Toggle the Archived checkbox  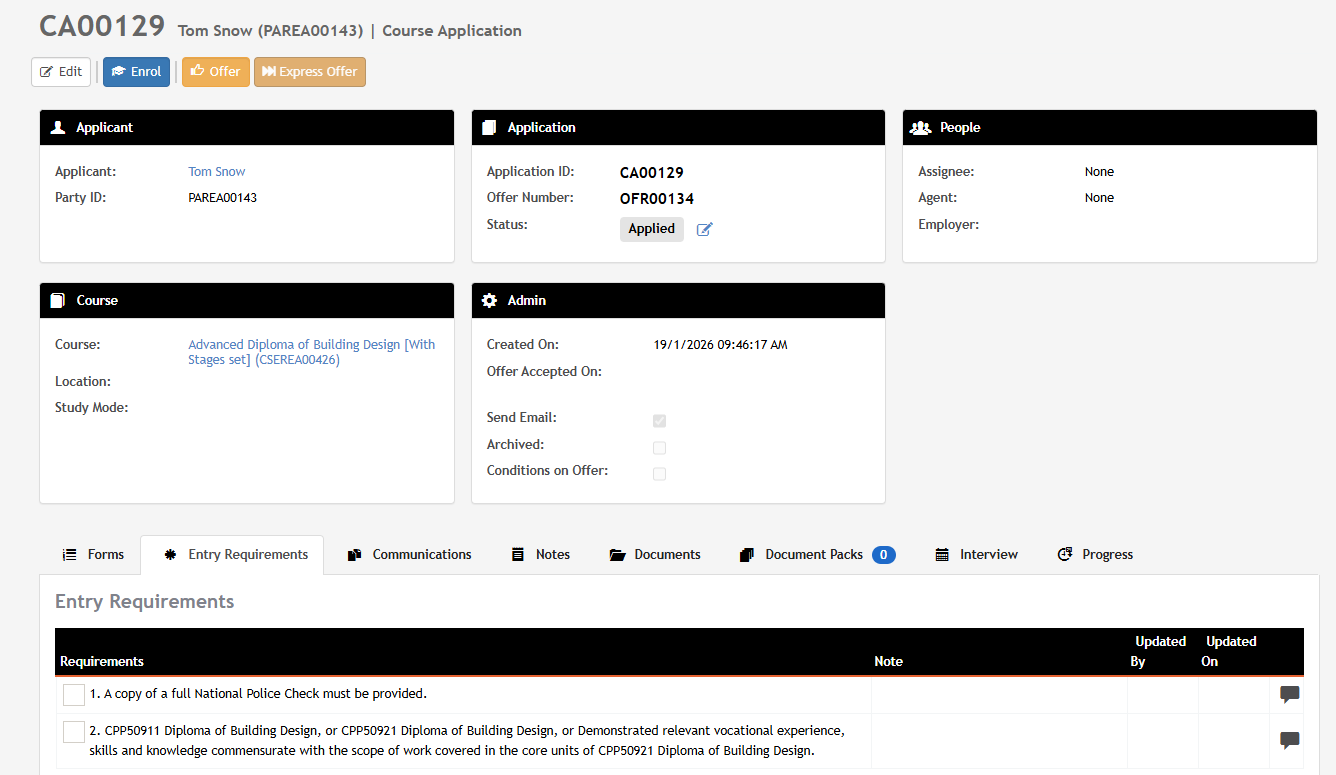659,448
